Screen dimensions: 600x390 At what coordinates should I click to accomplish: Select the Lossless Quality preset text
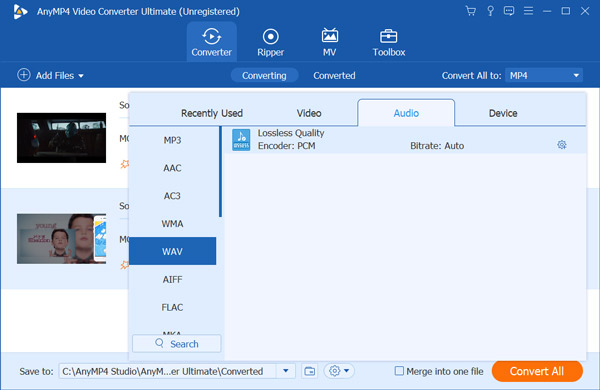(x=291, y=133)
